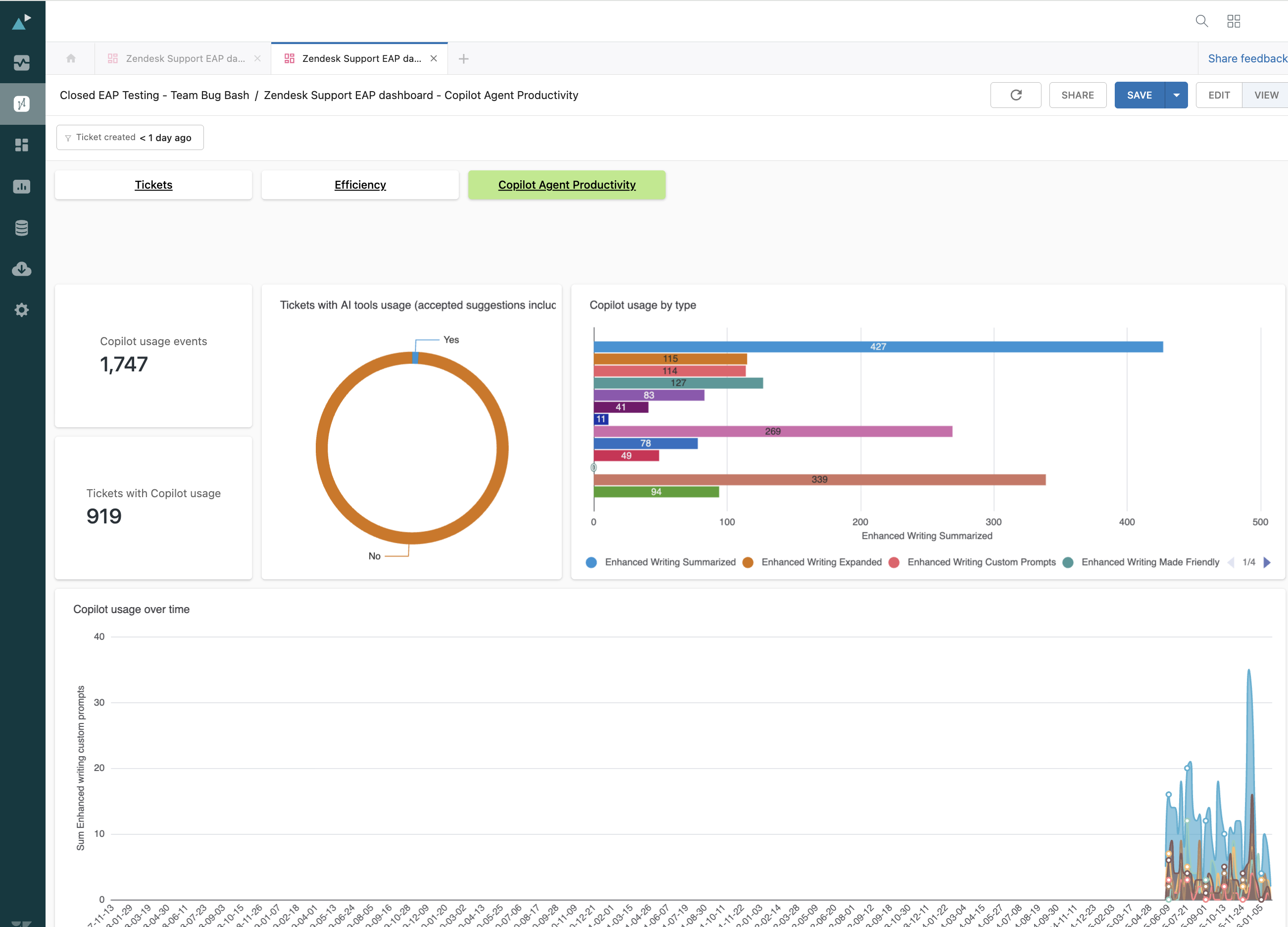Expand the SAVE dropdown arrow
This screenshot has height=927, width=1288.
tap(1176, 95)
